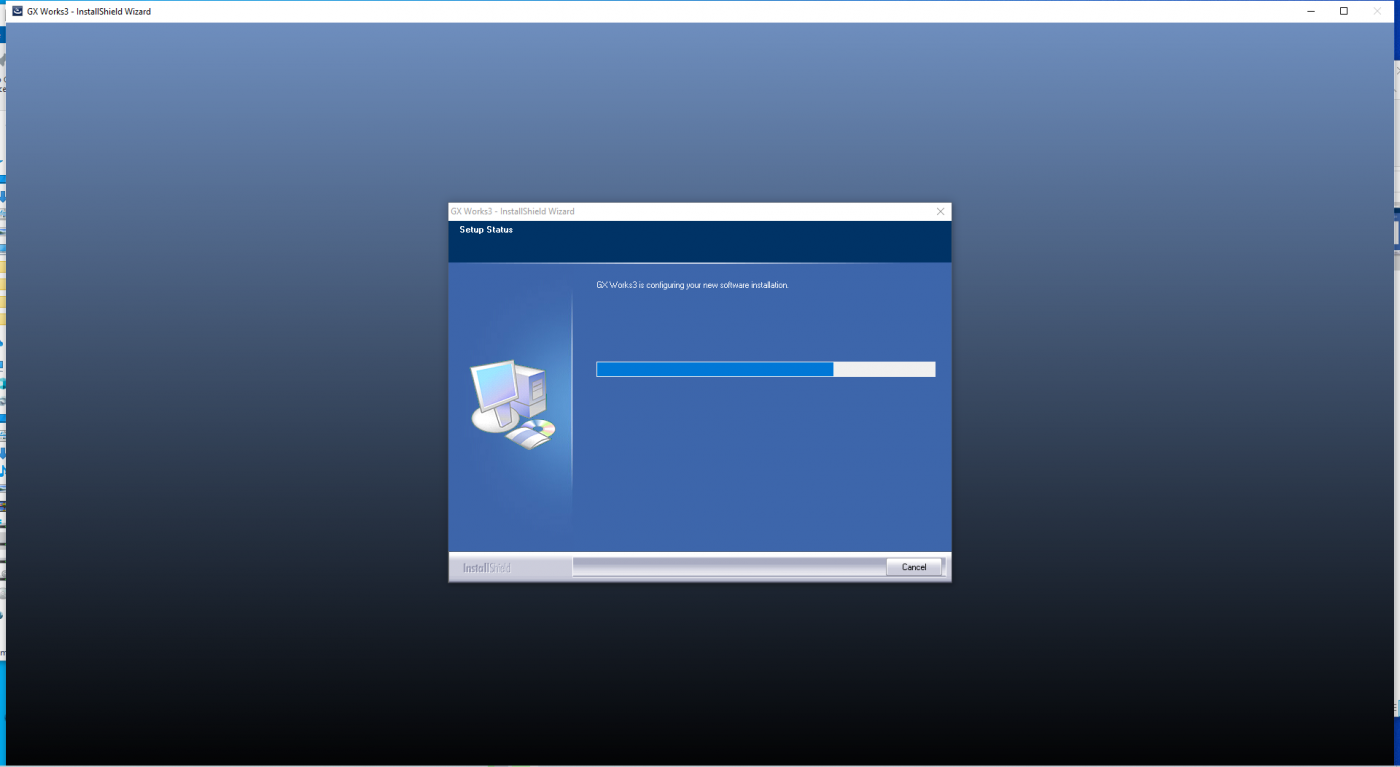1400x767 pixels.
Task: Maximize the outer InstallShield Wizard window
Action: pyautogui.click(x=1344, y=11)
